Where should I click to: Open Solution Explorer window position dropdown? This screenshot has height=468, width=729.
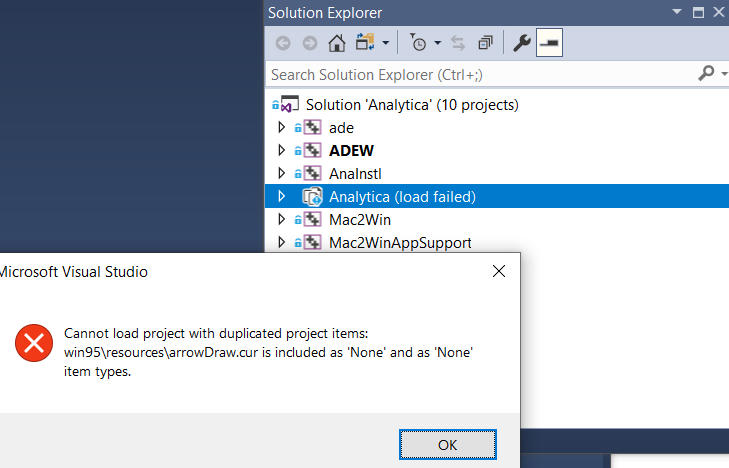coord(677,12)
